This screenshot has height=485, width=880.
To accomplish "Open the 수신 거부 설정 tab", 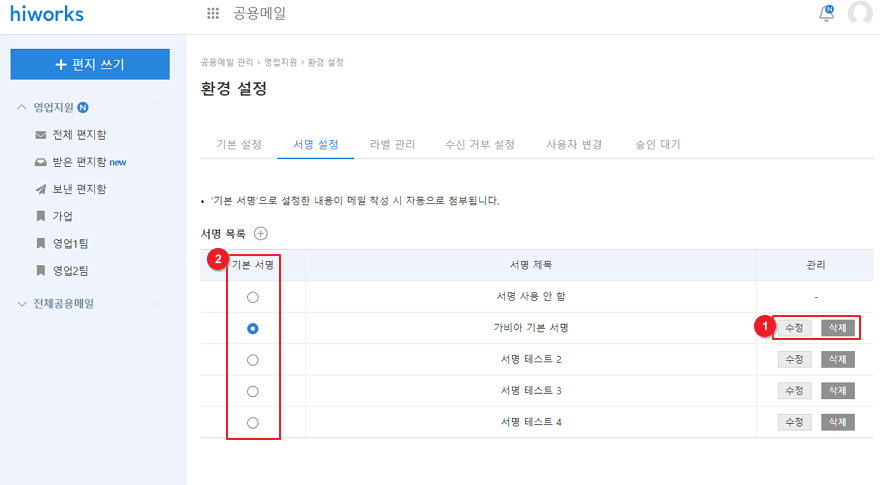I will point(479,145).
